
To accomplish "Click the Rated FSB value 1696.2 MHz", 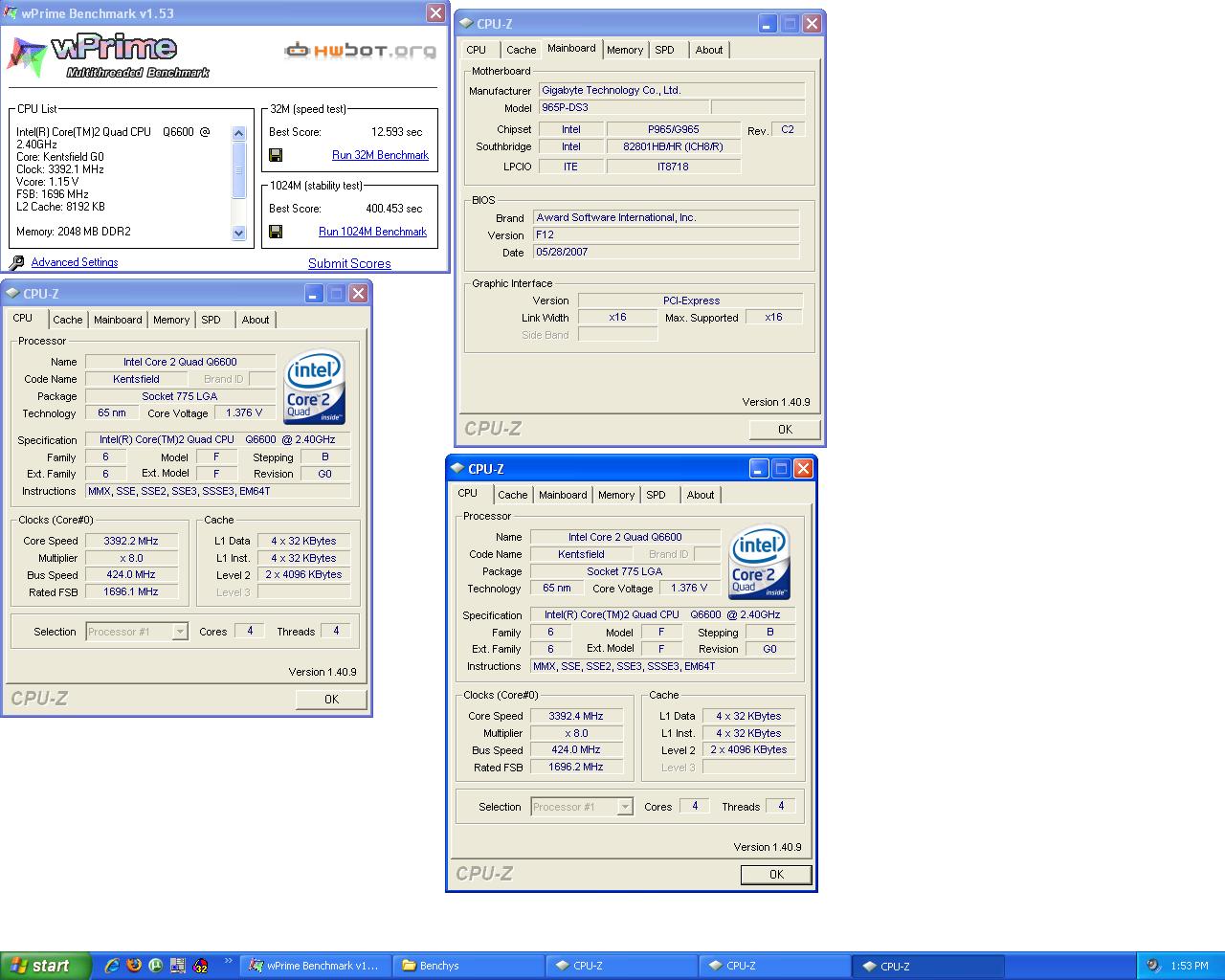I will tap(576, 767).
